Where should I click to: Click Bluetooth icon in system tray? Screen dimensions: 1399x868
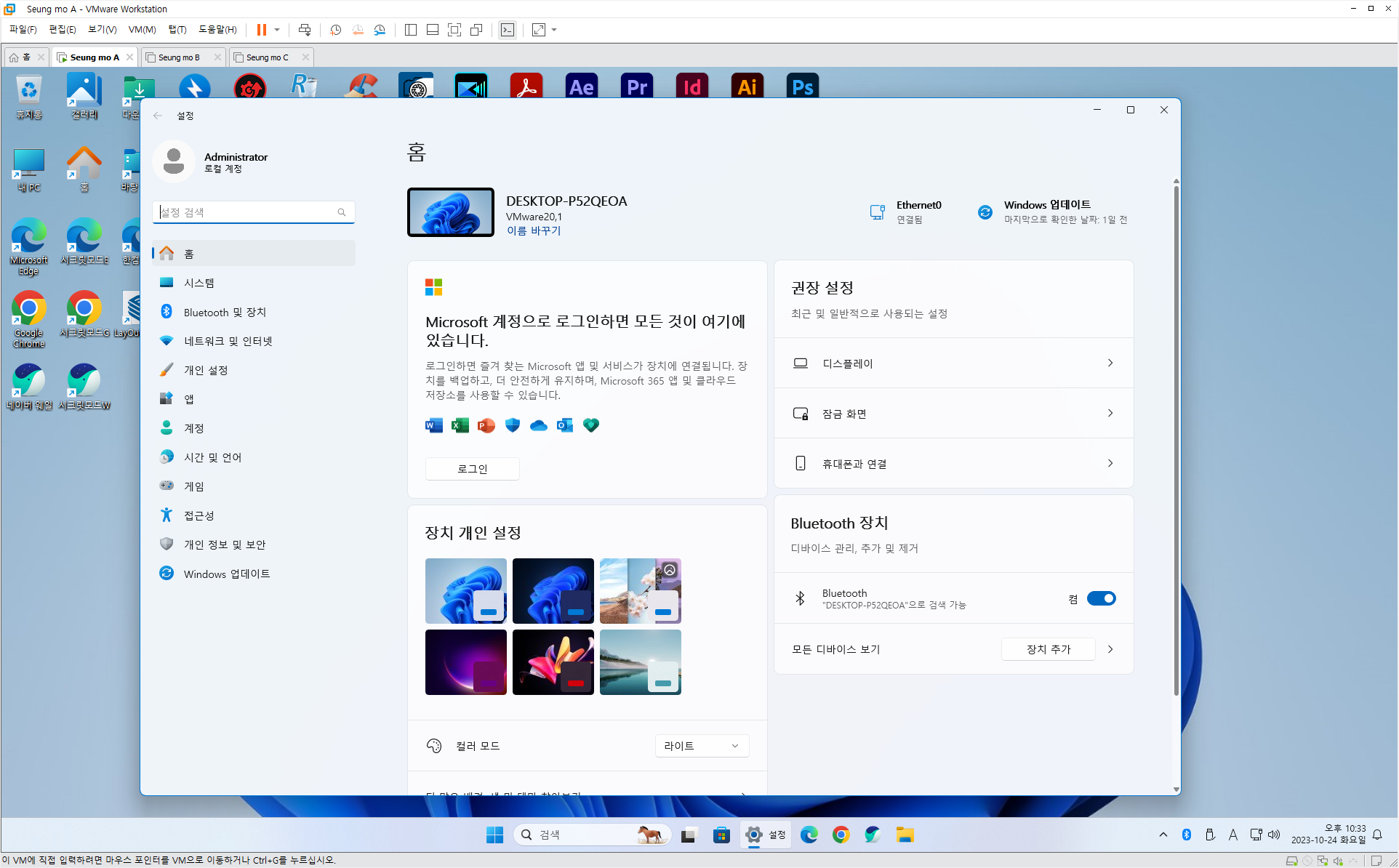click(1187, 835)
